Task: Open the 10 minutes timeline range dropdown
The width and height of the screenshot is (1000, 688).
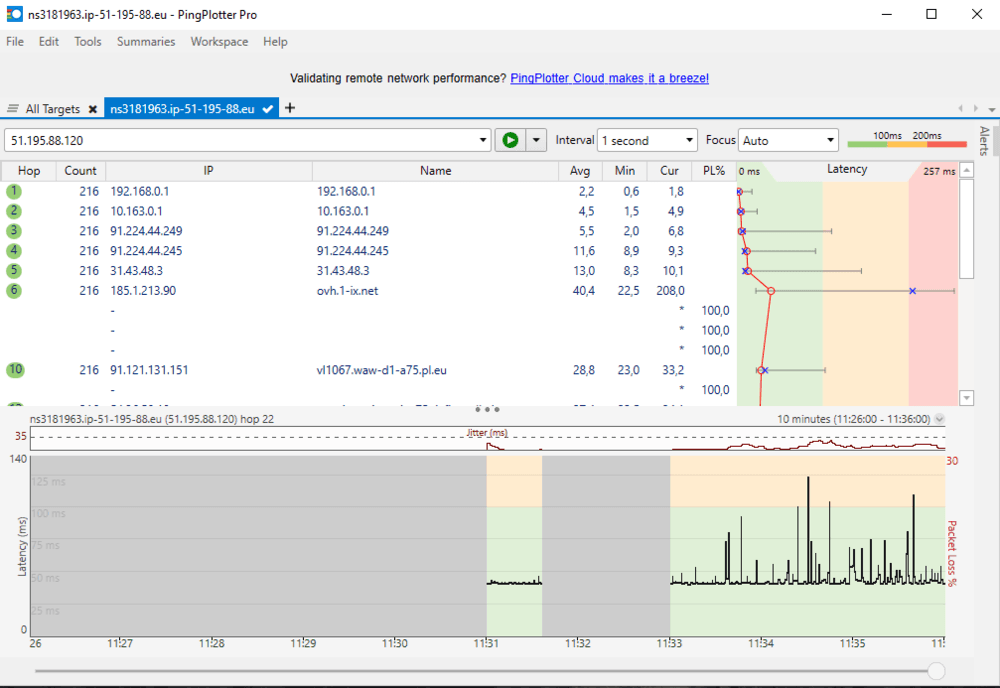Action: click(x=938, y=420)
